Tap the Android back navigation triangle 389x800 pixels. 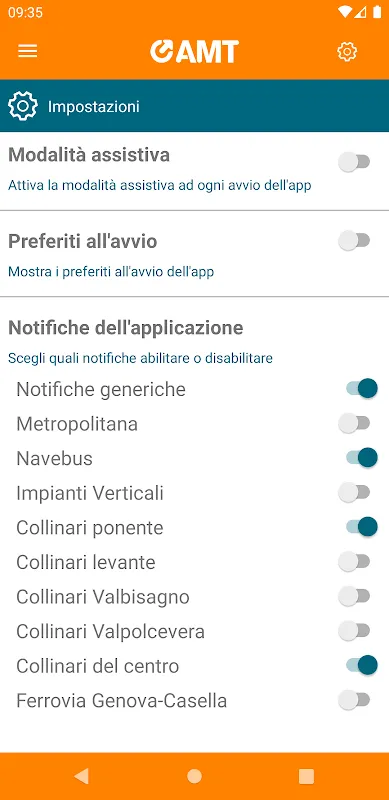[x=82, y=776]
